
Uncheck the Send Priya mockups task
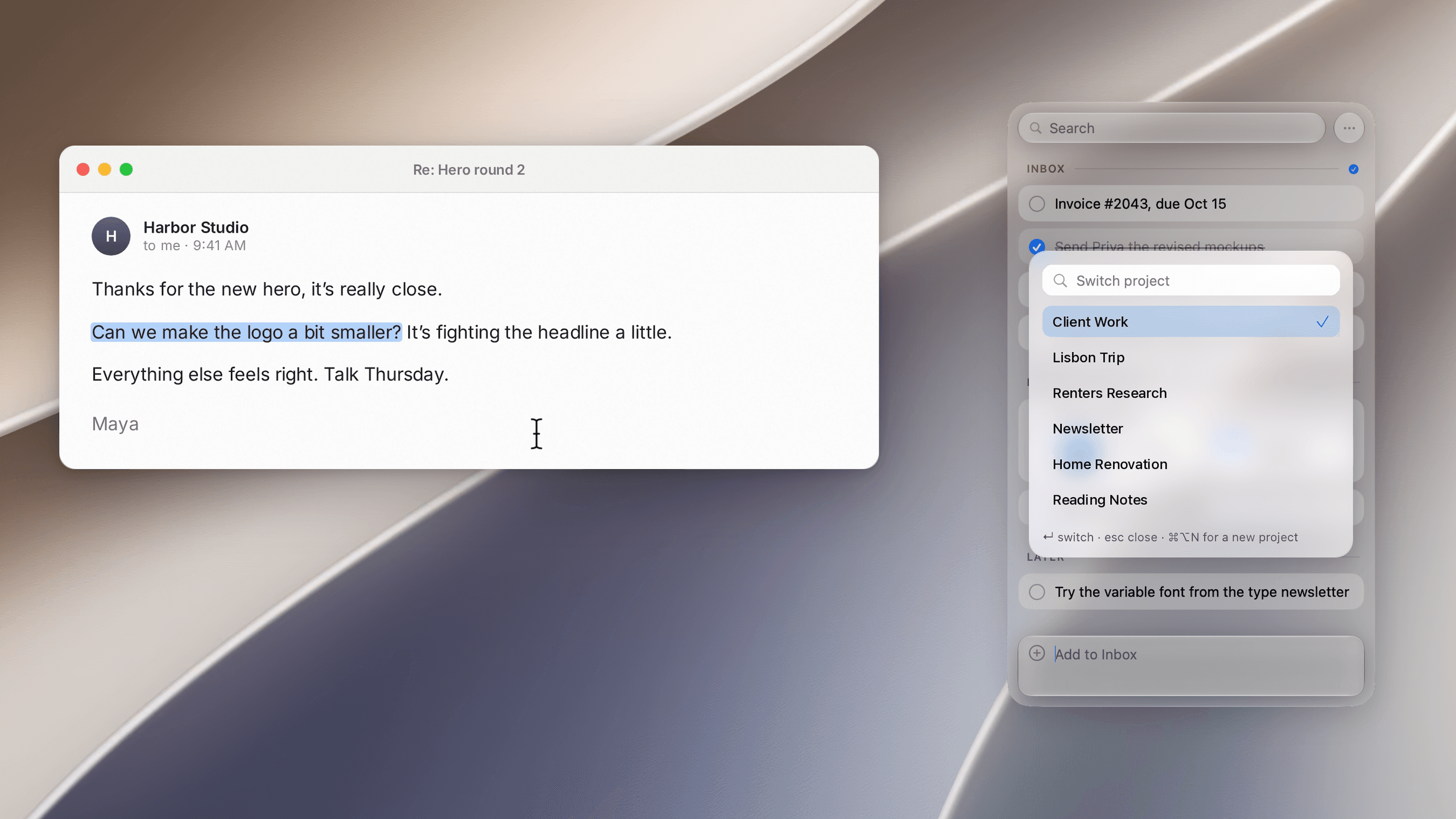[1037, 246]
